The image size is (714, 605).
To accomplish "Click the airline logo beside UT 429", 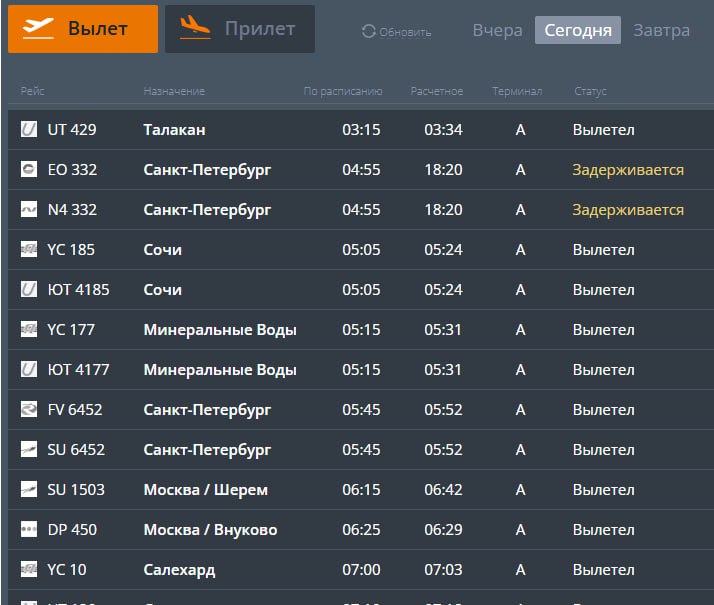I will 29,130.
